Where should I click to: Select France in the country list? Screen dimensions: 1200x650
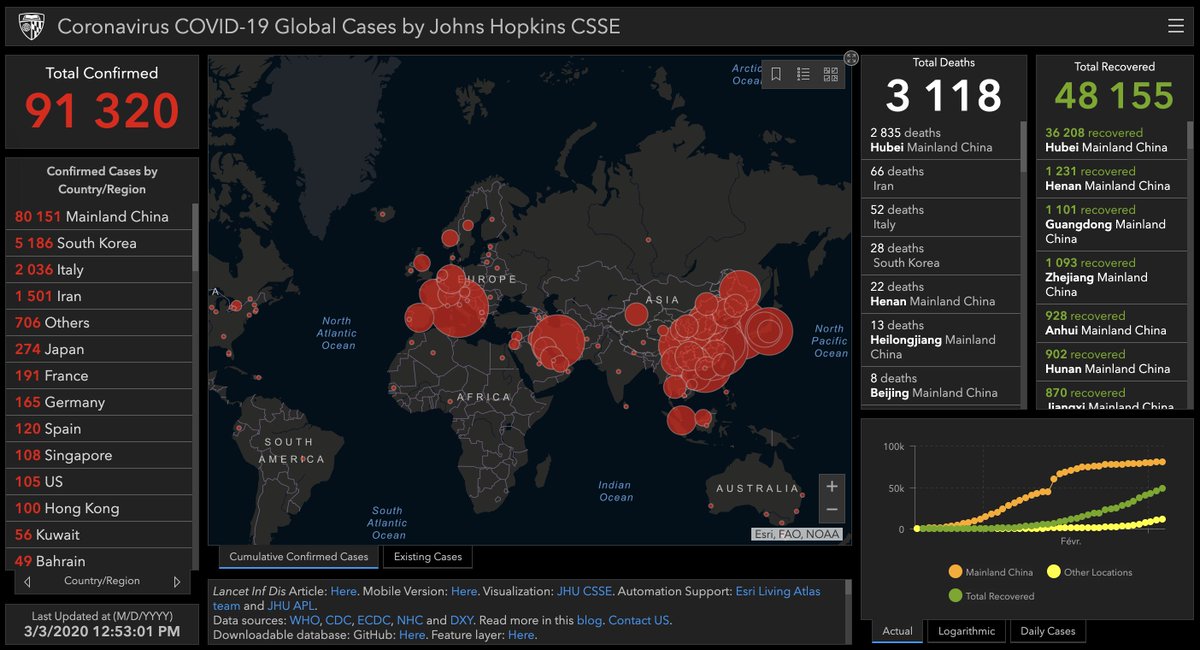(100, 375)
